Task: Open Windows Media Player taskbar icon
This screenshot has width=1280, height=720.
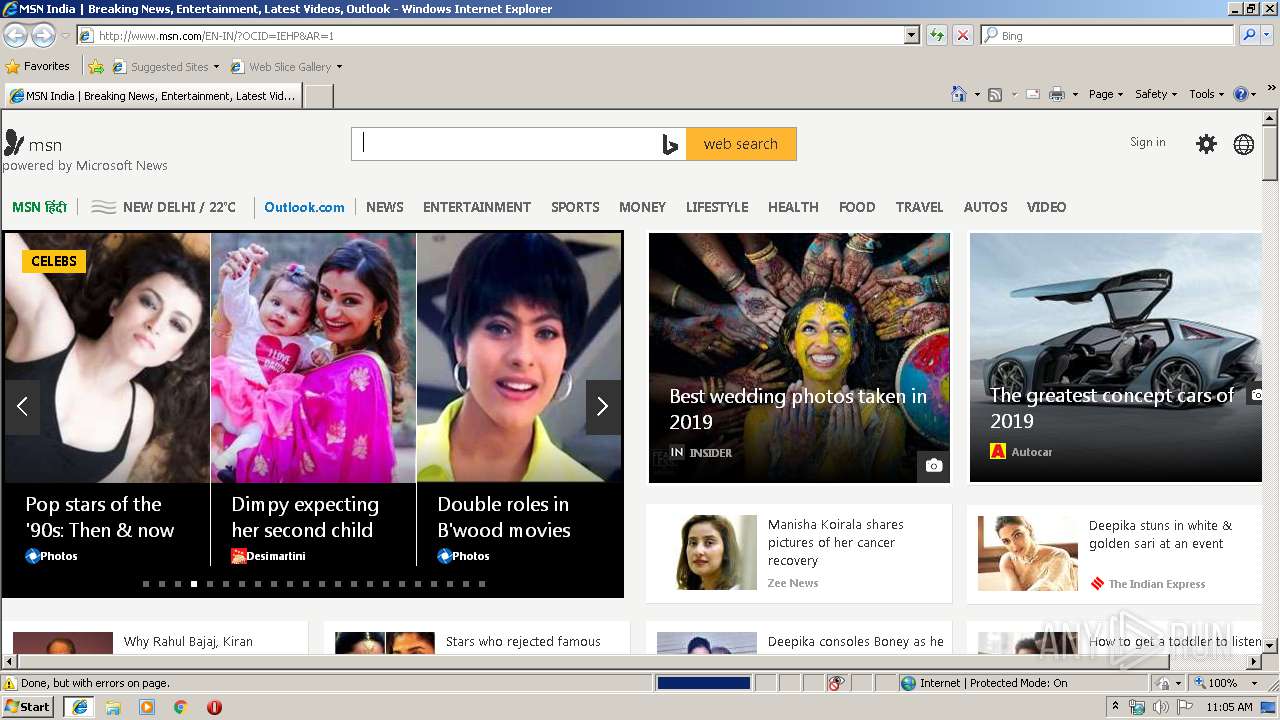Action: (x=147, y=707)
